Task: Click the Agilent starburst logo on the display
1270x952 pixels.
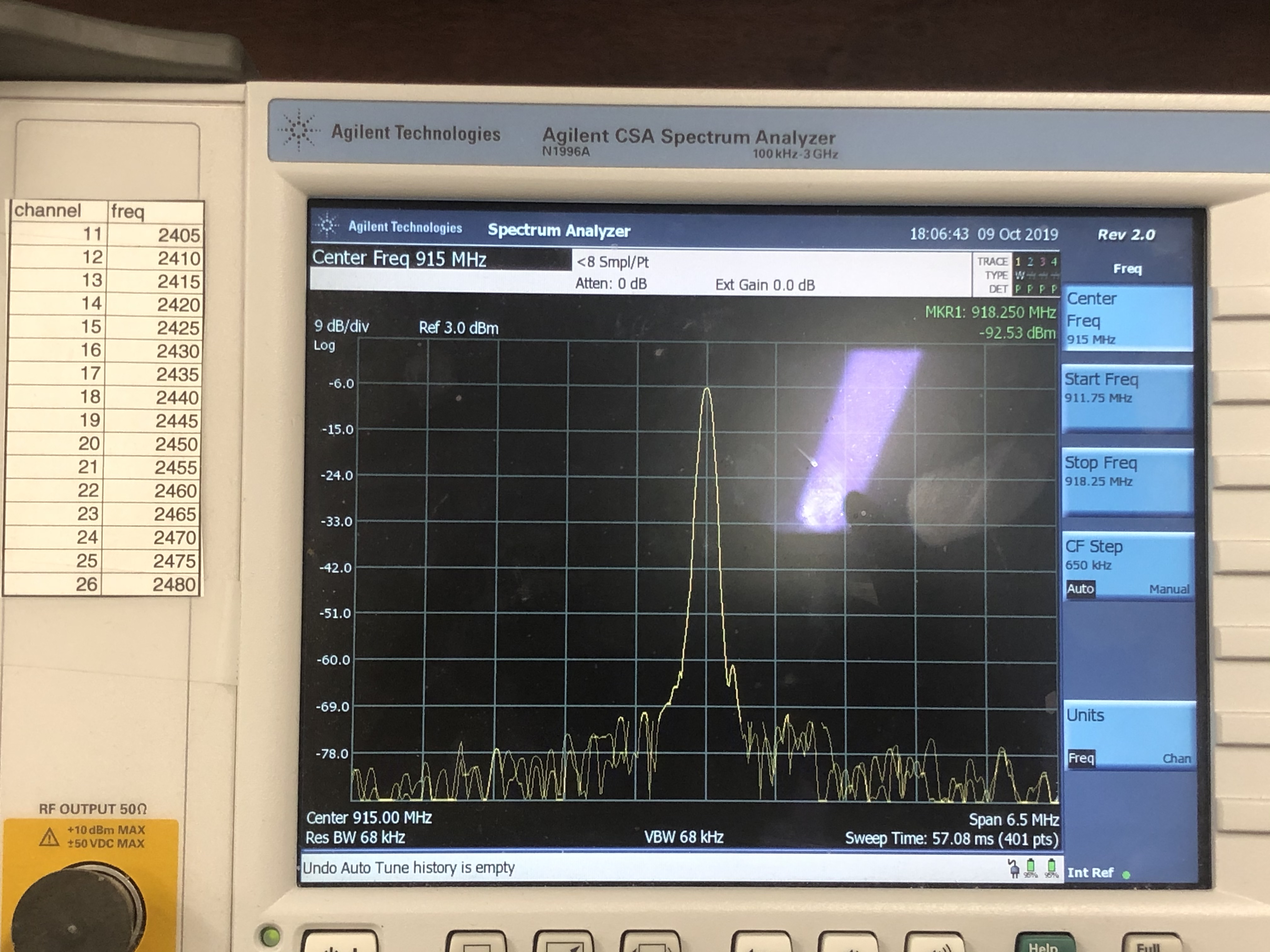Action: (x=328, y=225)
